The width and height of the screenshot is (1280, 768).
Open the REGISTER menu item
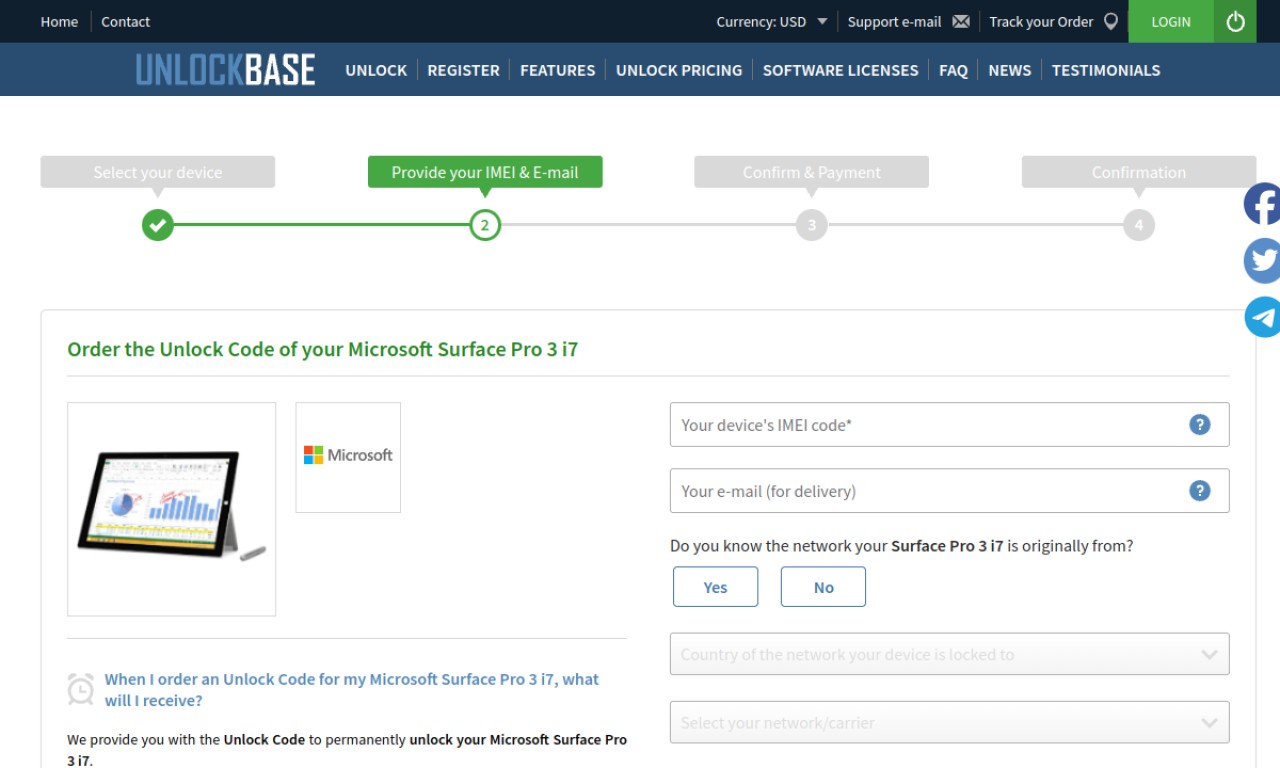463,70
